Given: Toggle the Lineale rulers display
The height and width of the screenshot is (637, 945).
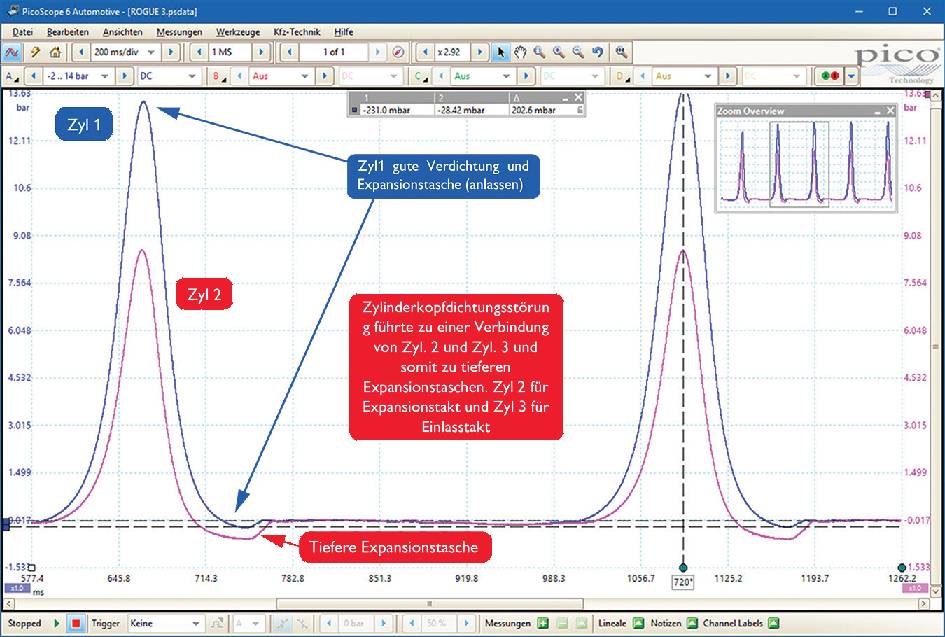Looking at the screenshot, I should point(640,623).
